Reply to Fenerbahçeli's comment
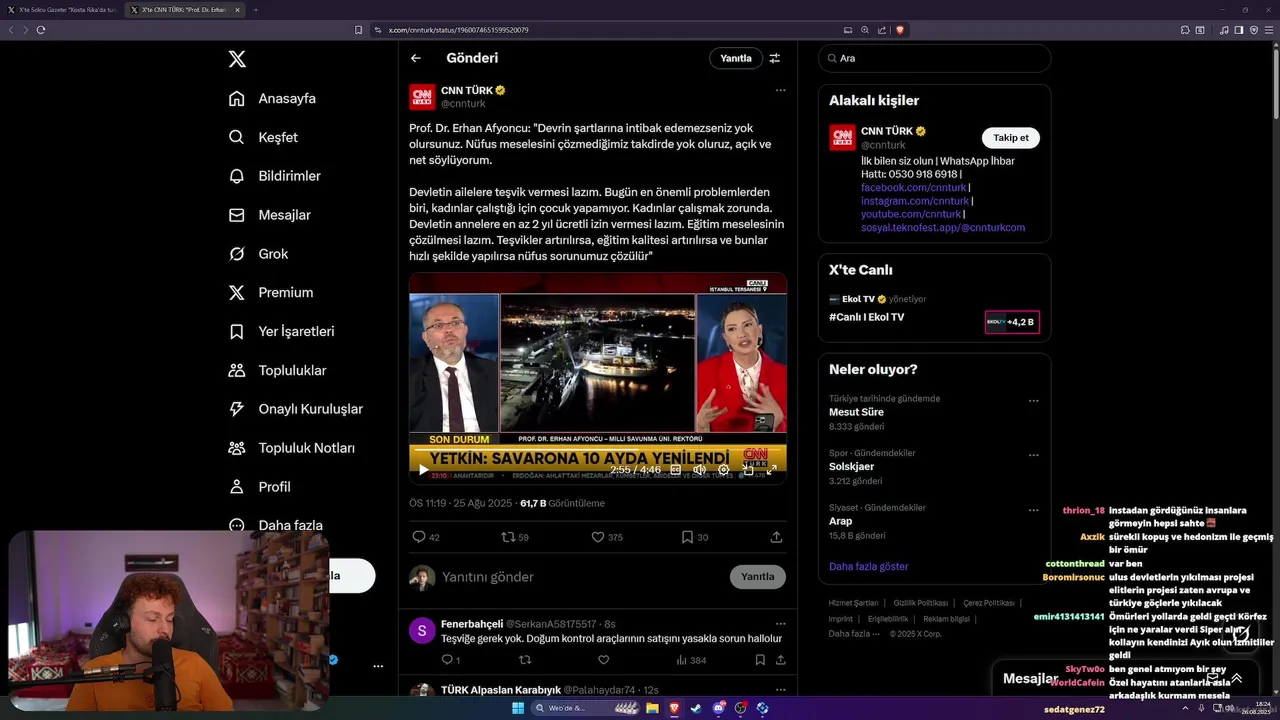Image resolution: width=1280 pixels, height=720 pixels. pyautogui.click(x=450, y=660)
